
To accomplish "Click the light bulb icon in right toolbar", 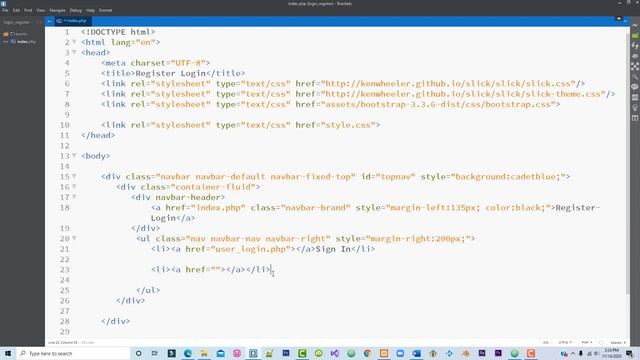I will (635, 107).
